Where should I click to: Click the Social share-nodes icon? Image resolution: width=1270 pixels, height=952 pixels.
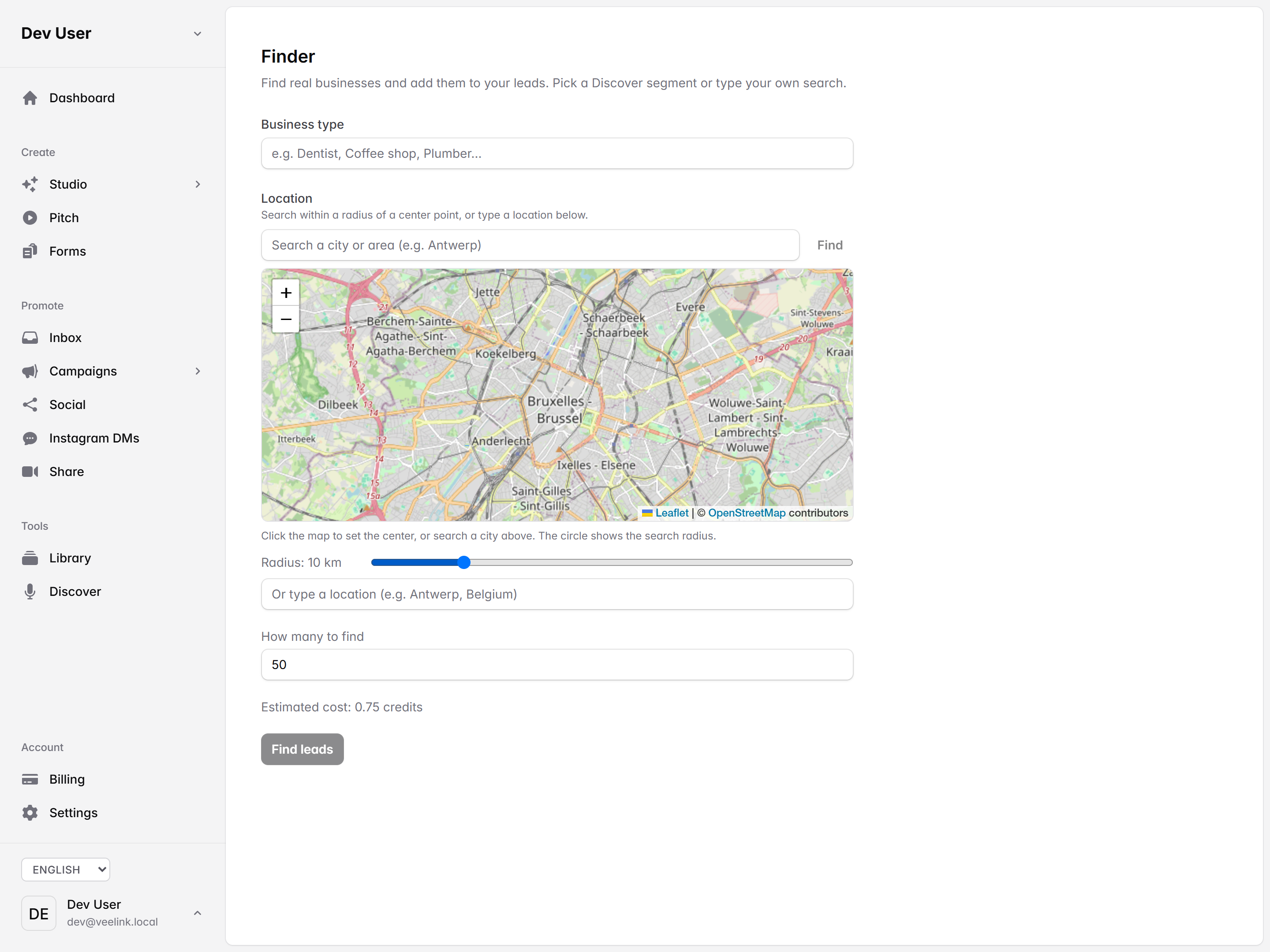30,405
